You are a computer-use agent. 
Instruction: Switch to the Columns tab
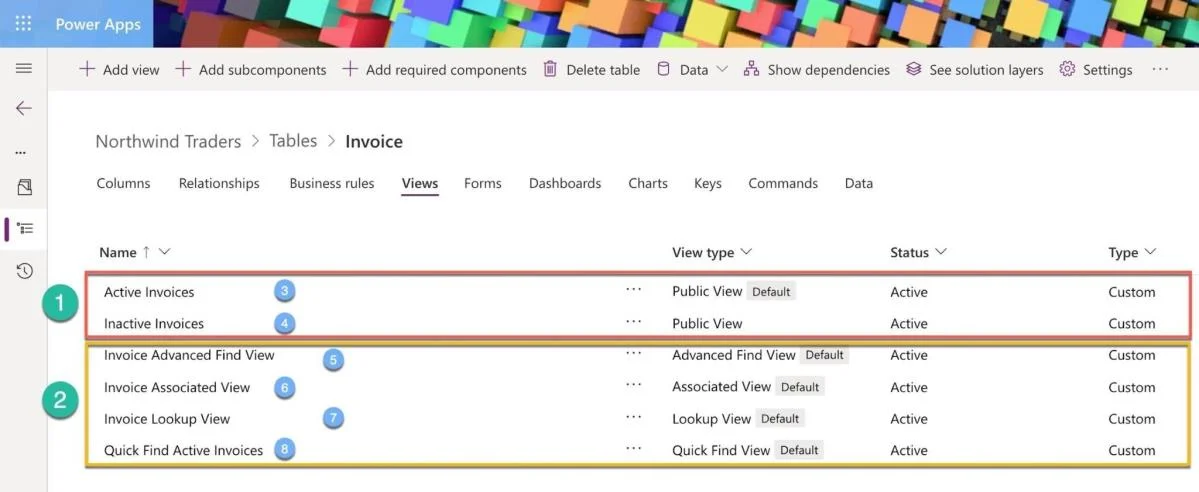tap(123, 184)
